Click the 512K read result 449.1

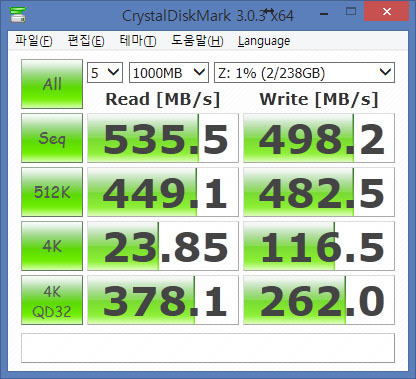click(x=163, y=192)
